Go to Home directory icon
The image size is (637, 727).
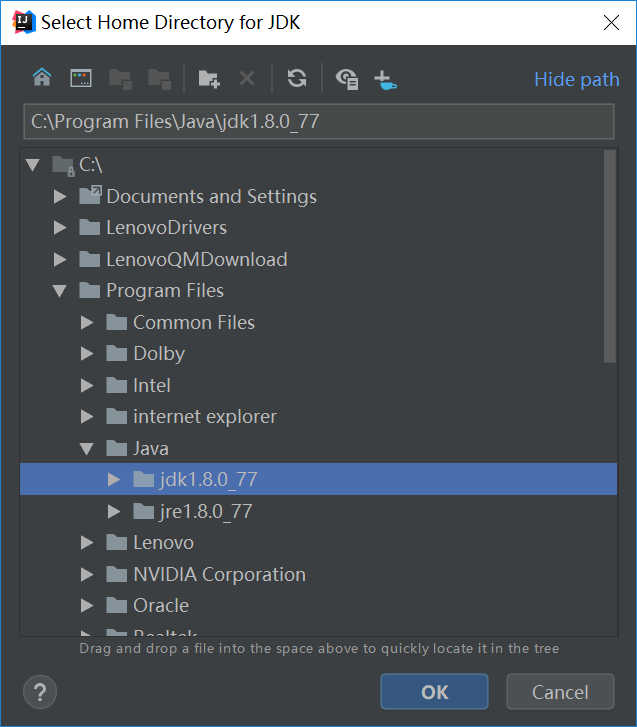click(42, 78)
